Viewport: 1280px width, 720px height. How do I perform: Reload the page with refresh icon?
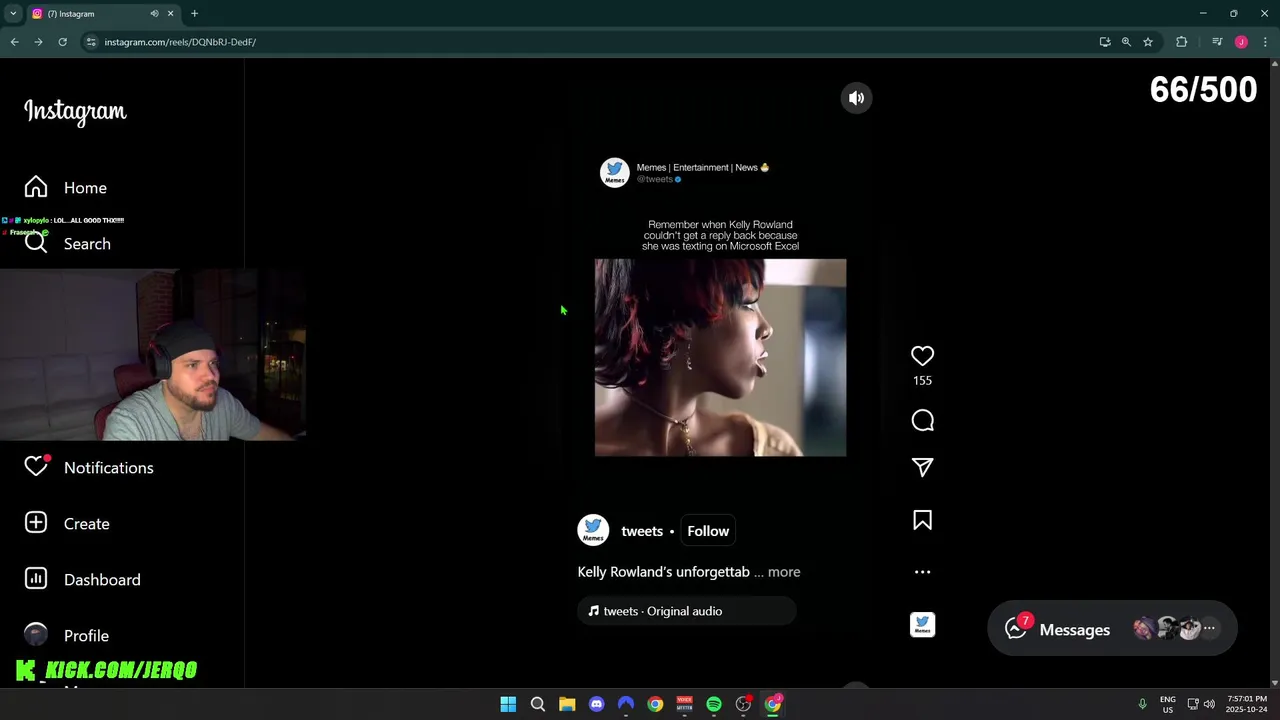62,42
